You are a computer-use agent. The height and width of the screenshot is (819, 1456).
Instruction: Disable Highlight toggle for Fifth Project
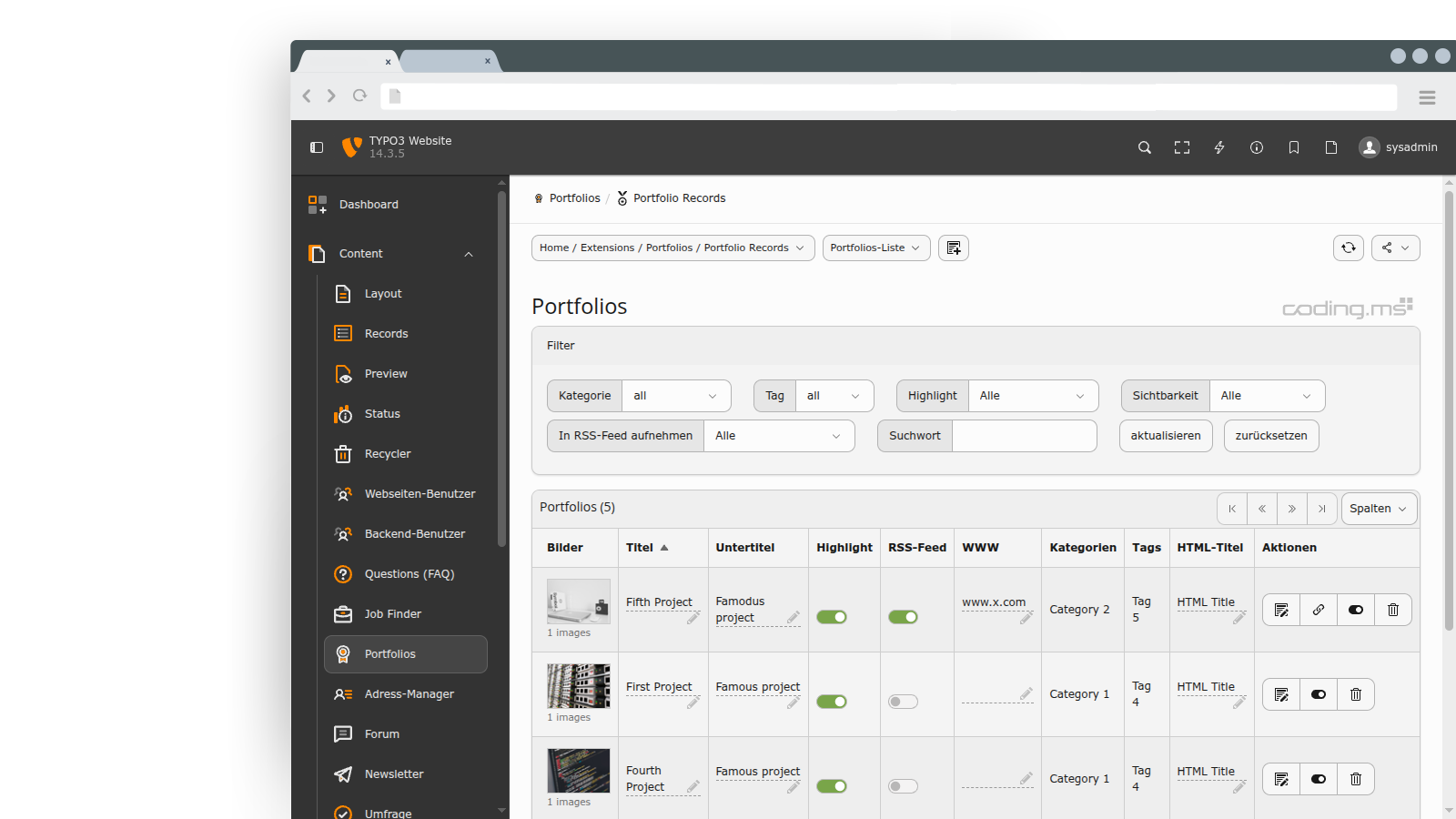coord(832,617)
